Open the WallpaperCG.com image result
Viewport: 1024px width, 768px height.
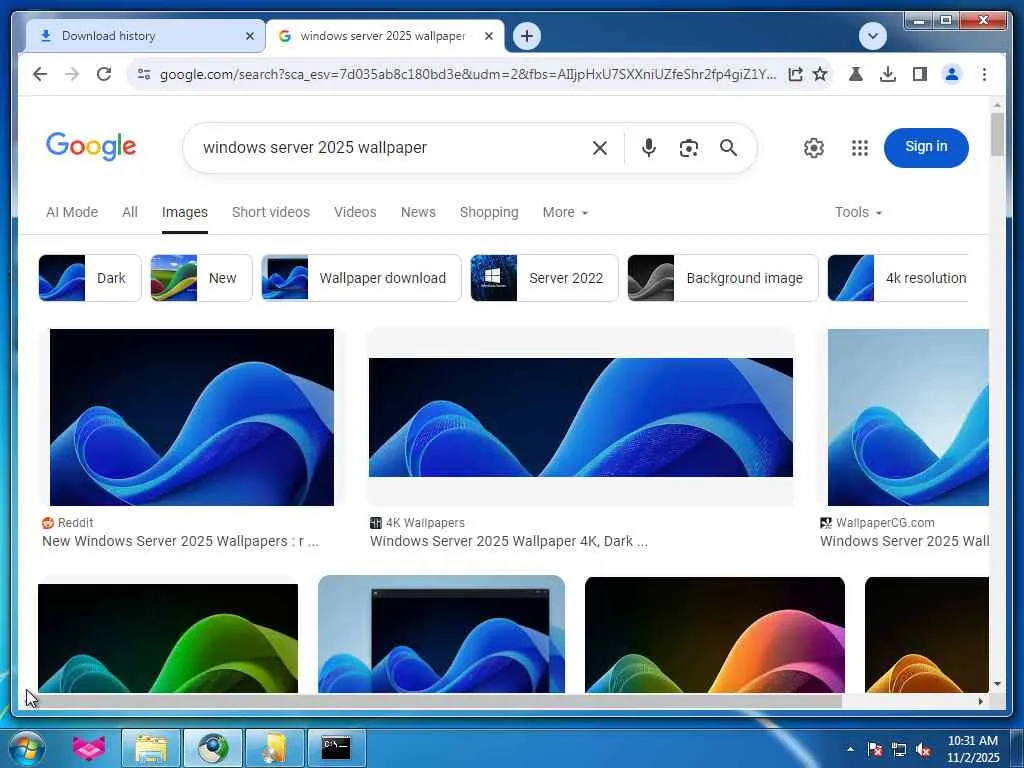(908, 417)
